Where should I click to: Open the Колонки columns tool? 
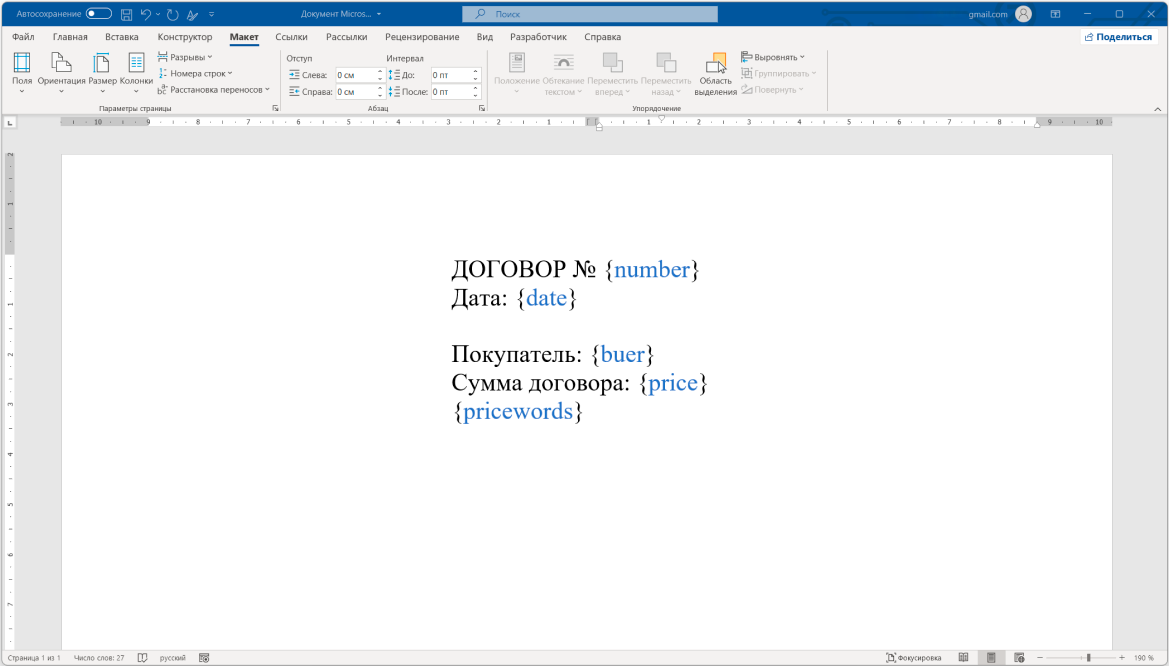[136, 72]
